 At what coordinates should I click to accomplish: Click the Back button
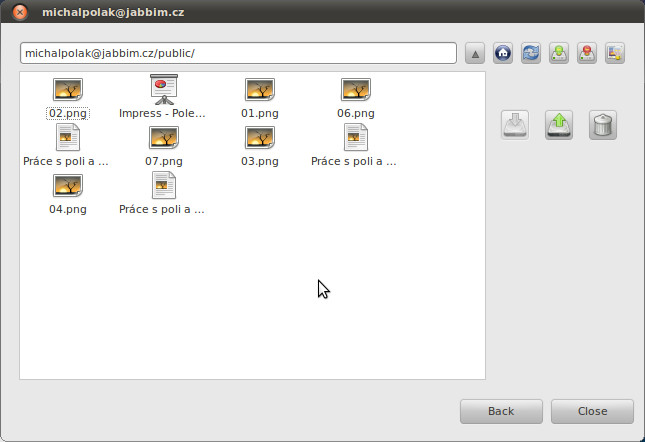(x=501, y=411)
